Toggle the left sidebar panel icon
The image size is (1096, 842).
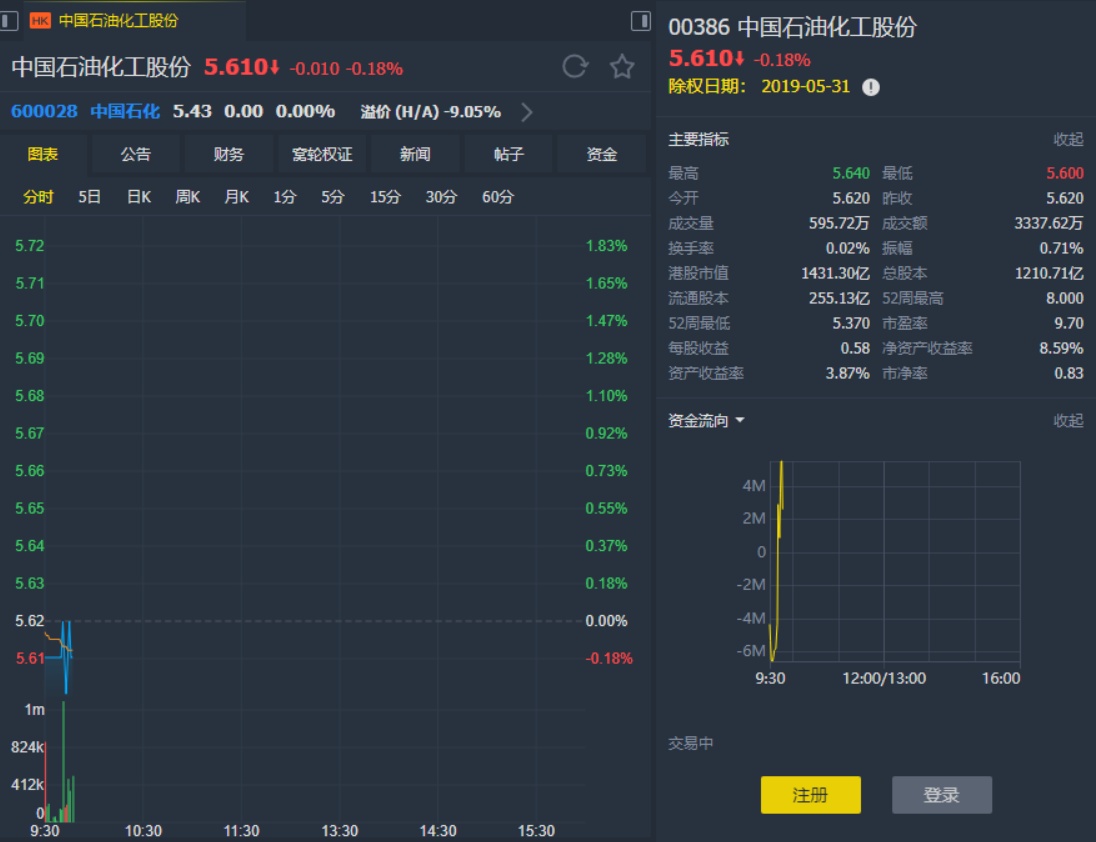tap(9, 20)
